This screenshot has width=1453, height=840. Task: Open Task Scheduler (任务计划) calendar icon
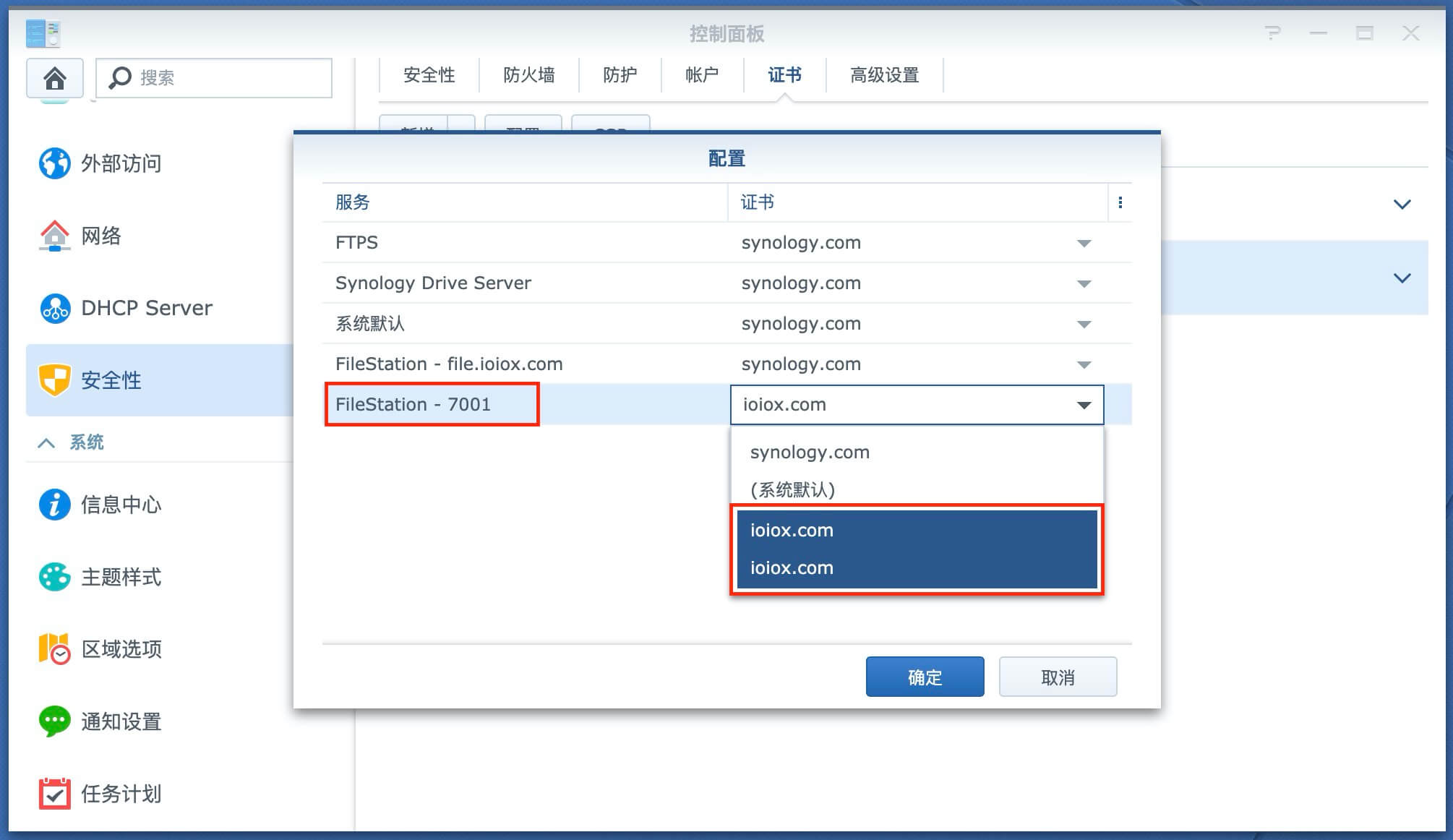(x=54, y=794)
